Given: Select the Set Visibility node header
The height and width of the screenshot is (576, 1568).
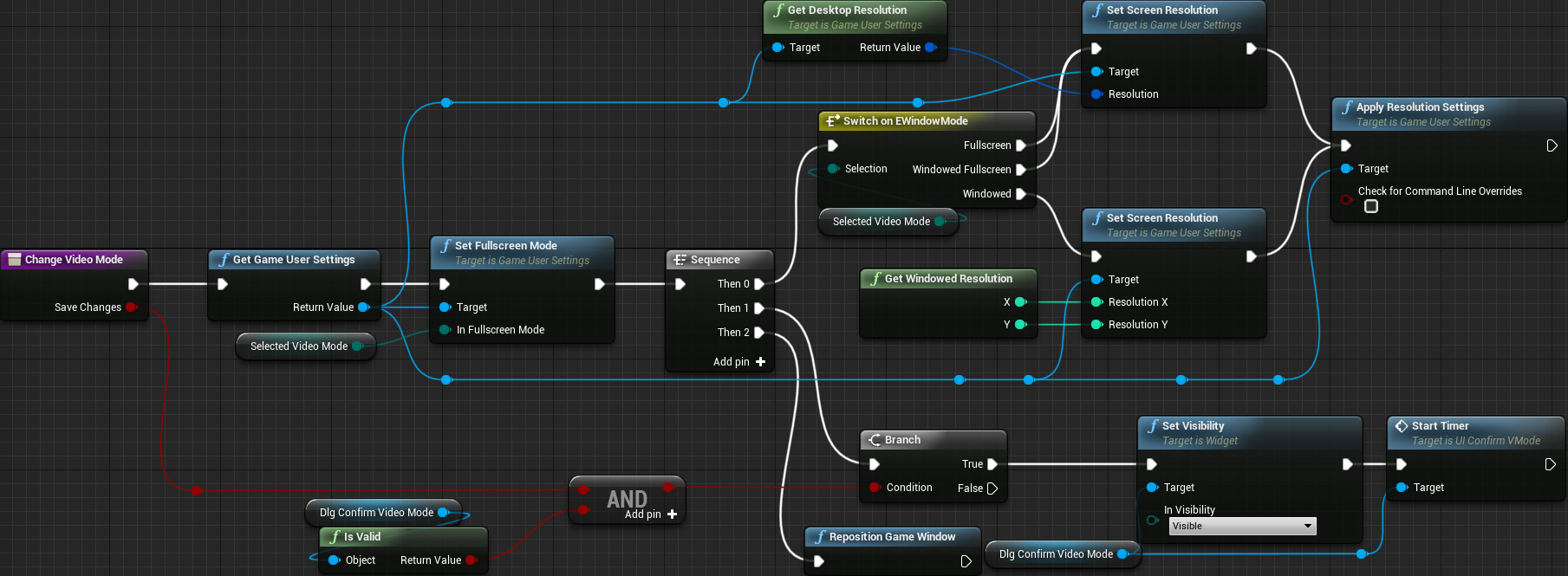Looking at the screenshot, I should 1250,432.
